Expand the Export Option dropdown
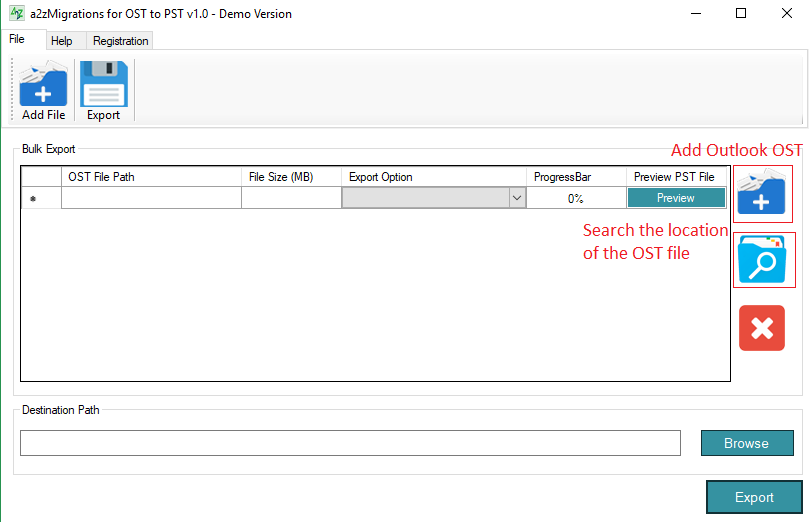This screenshot has width=809, height=522. tap(516, 198)
